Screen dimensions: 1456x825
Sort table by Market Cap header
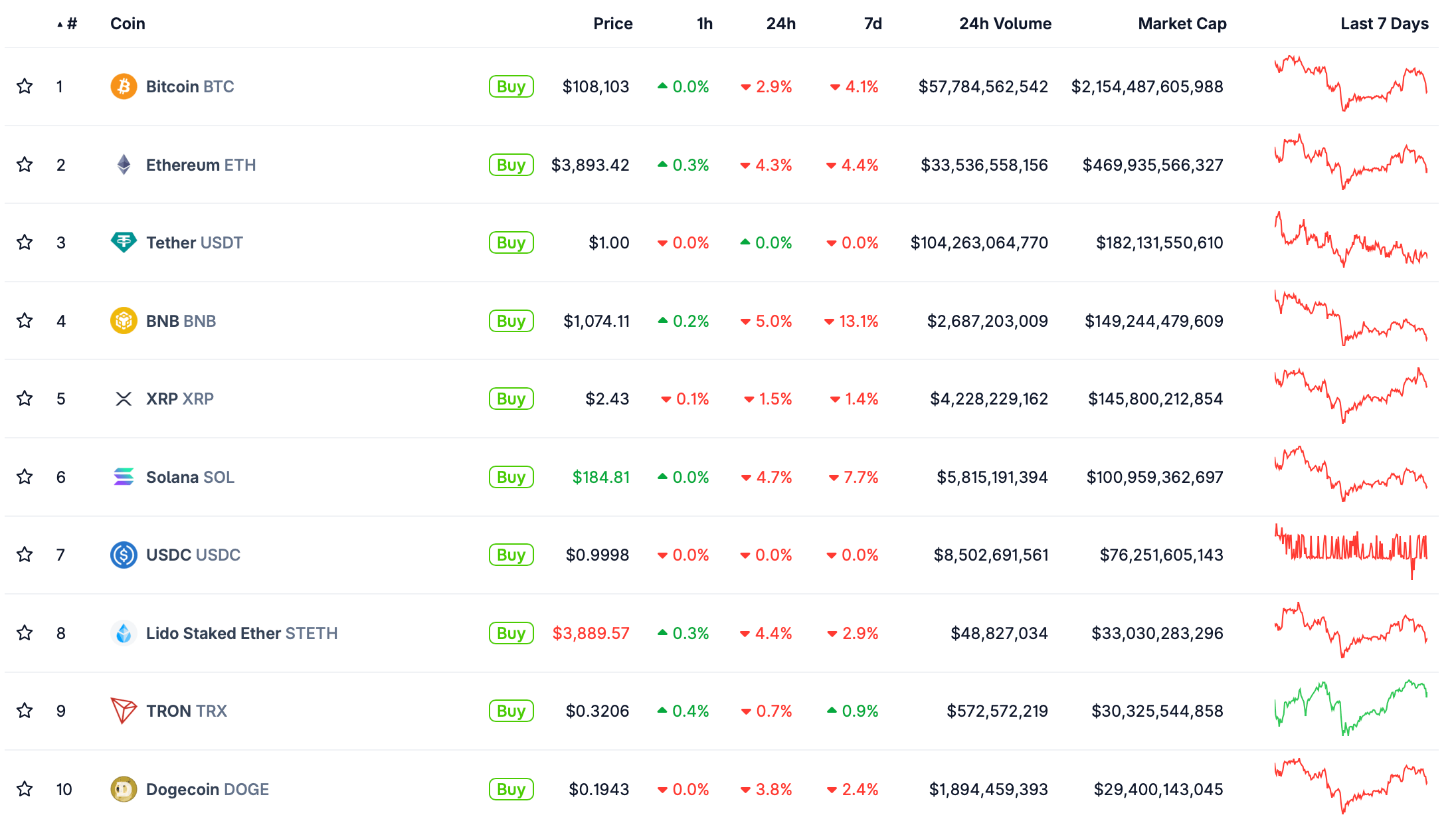click(x=1182, y=24)
